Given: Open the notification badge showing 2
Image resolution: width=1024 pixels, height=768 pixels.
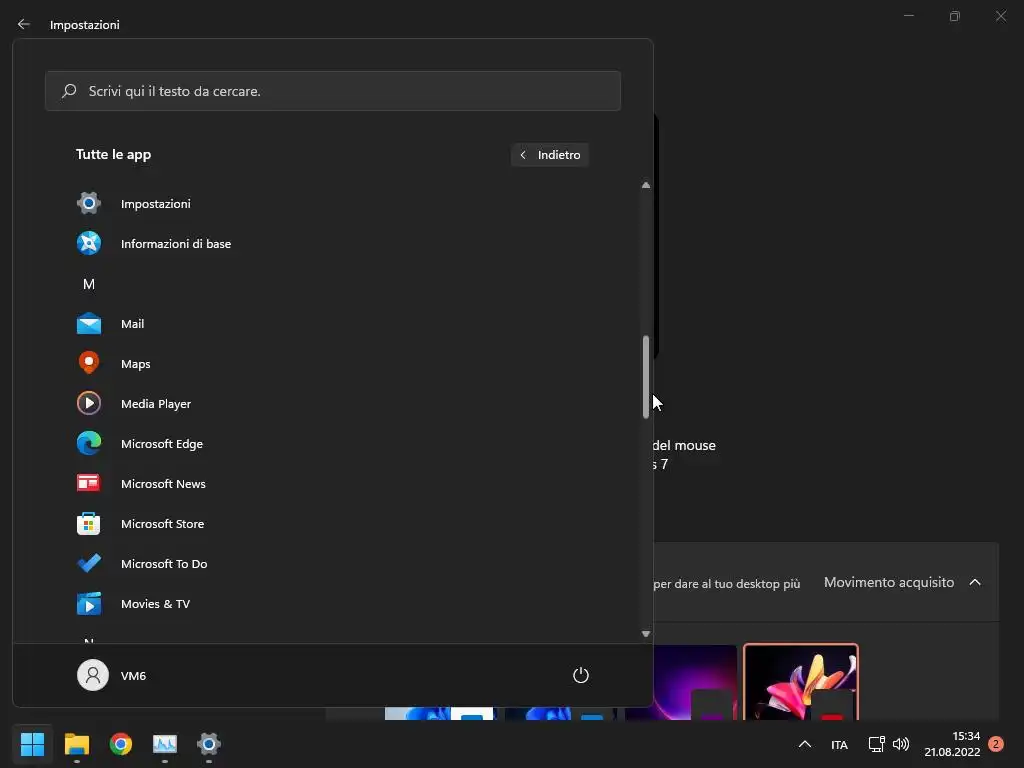Looking at the screenshot, I should pos(996,744).
